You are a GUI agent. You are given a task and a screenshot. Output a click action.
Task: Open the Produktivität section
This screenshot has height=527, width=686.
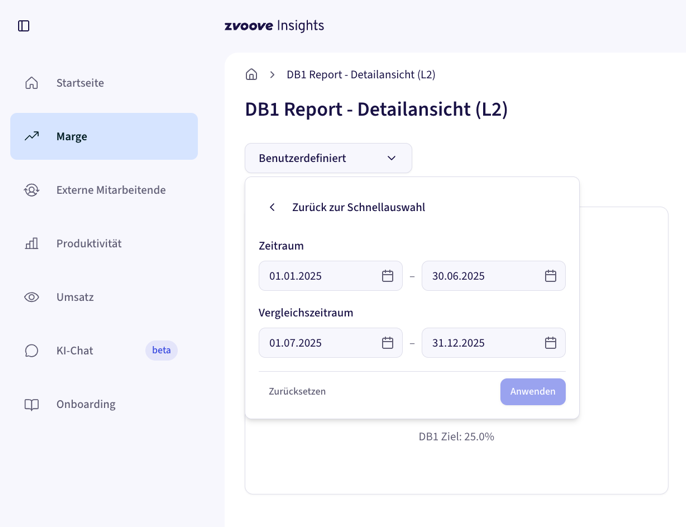[x=88, y=244]
